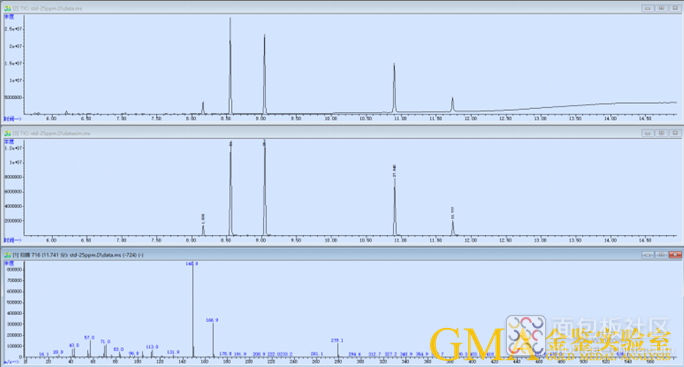684x367 pixels.
Task: Close the mass spectrum window with red X
Action: tap(675, 254)
